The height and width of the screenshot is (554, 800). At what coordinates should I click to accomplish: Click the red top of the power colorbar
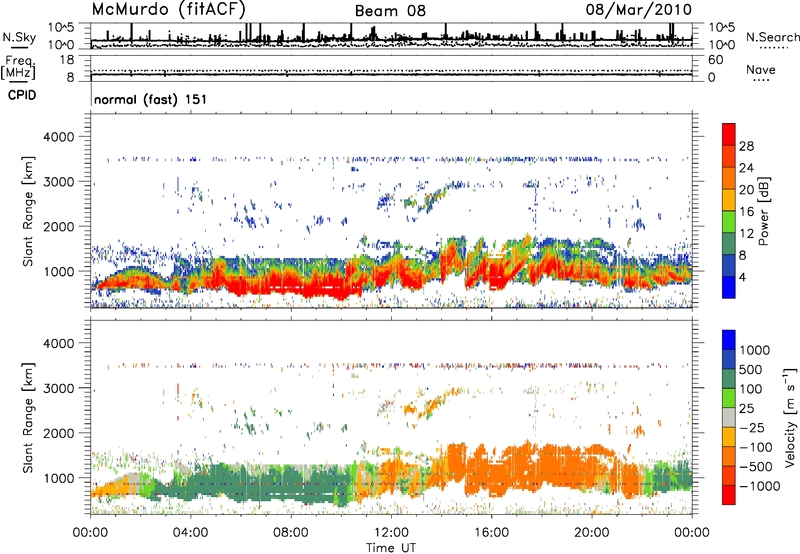[x=729, y=134]
